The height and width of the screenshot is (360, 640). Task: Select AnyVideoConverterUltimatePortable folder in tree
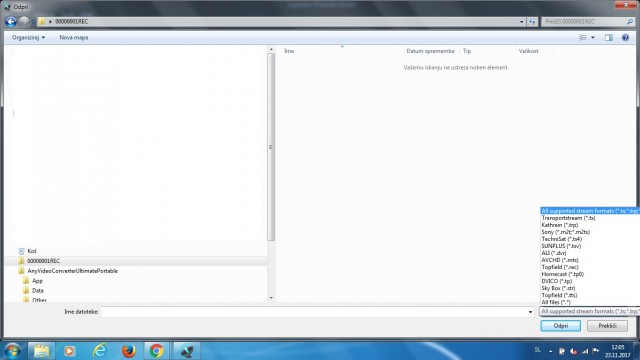[72, 271]
